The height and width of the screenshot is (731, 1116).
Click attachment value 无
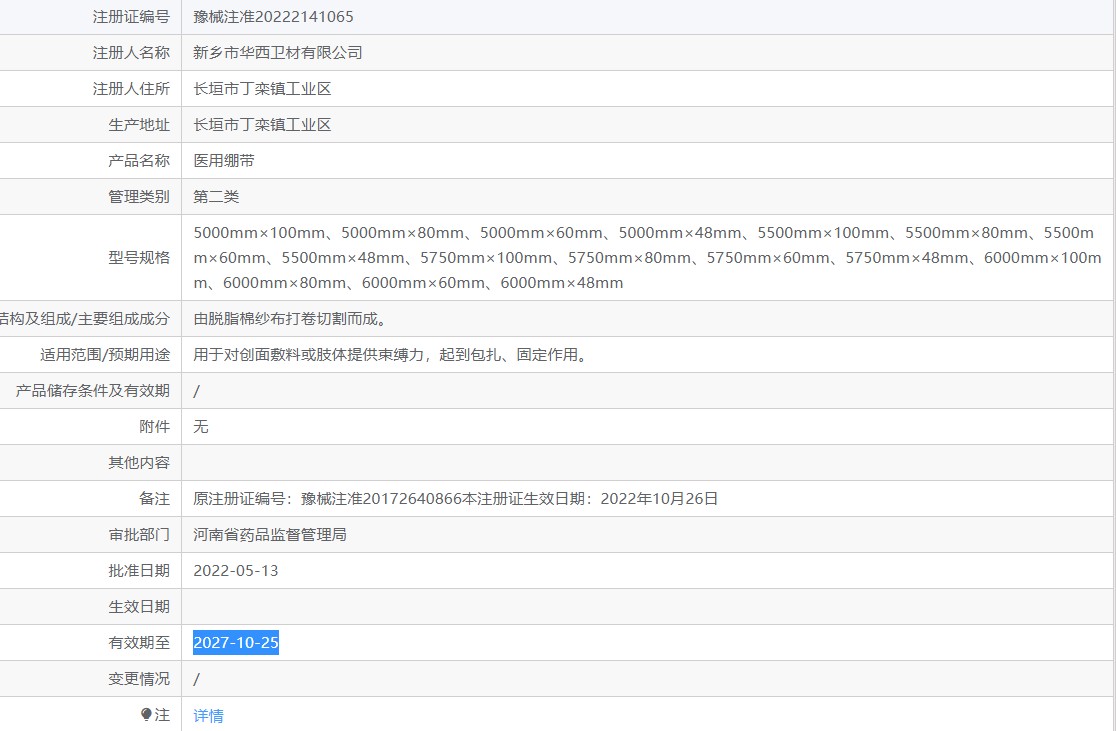[x=201, y=427]
